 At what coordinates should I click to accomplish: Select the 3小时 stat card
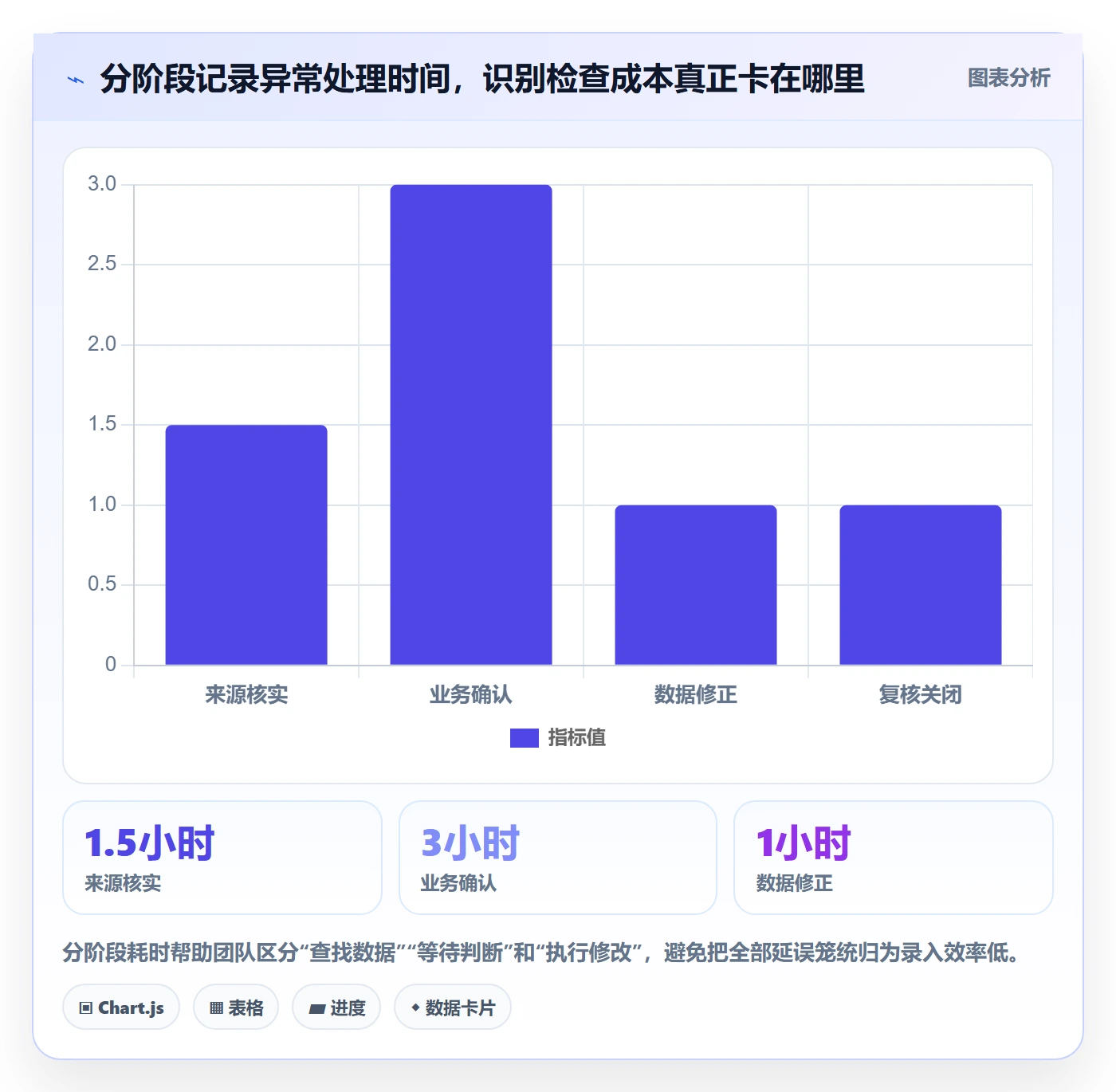558,858
